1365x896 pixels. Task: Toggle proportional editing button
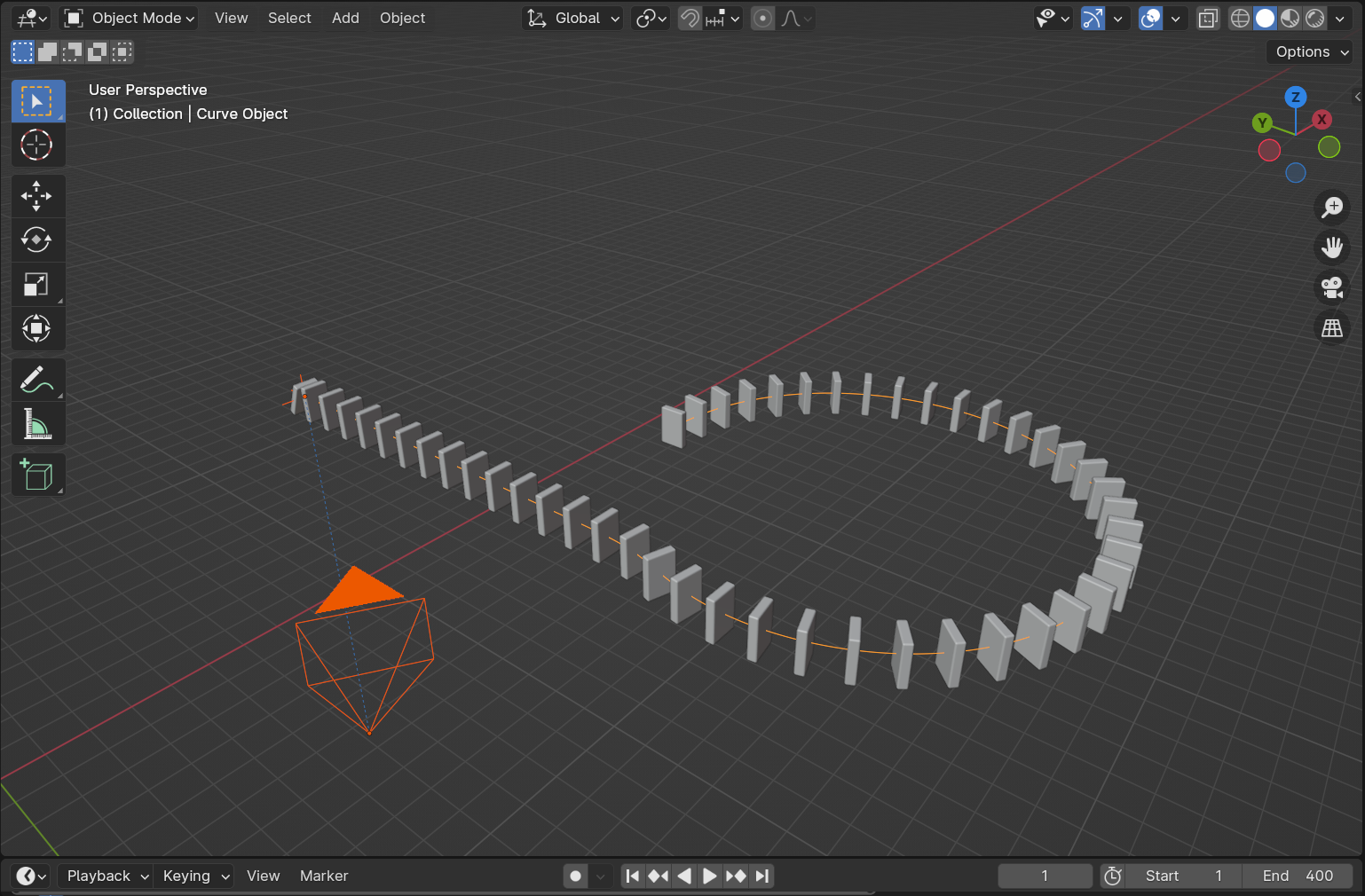tap(762, 19)
